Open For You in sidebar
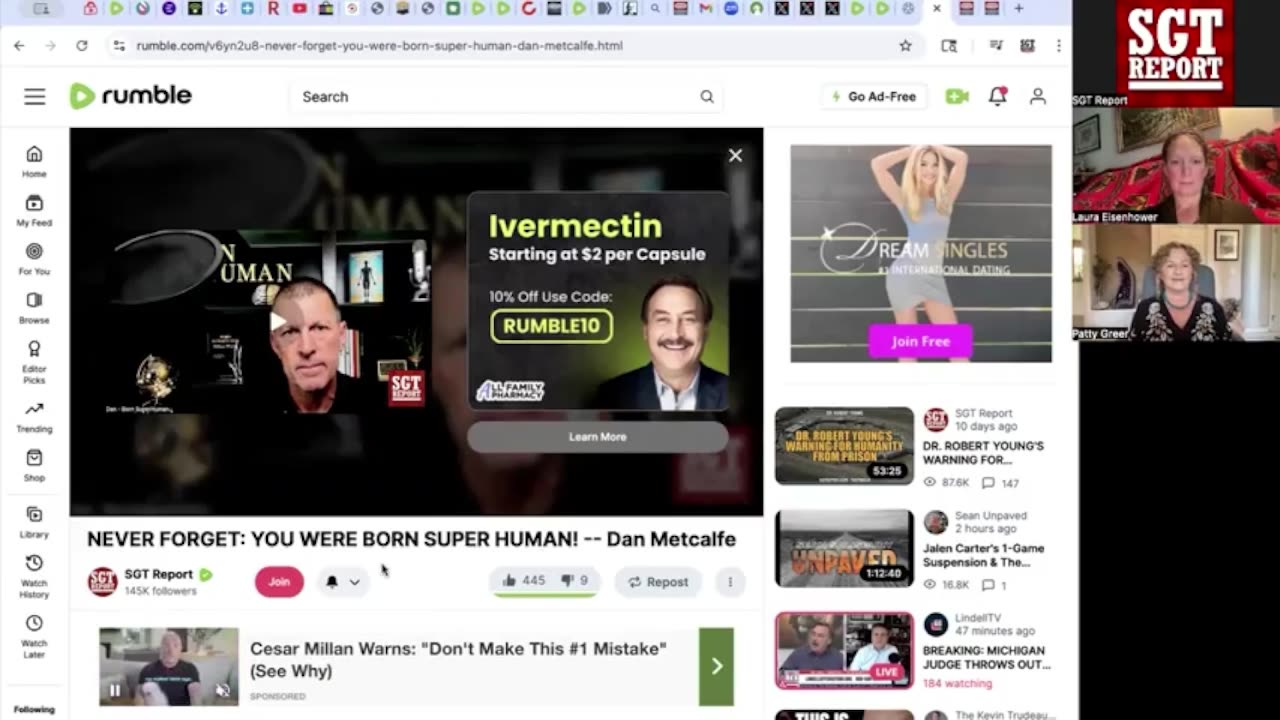The image size is (1280, 720). (34, 259)
